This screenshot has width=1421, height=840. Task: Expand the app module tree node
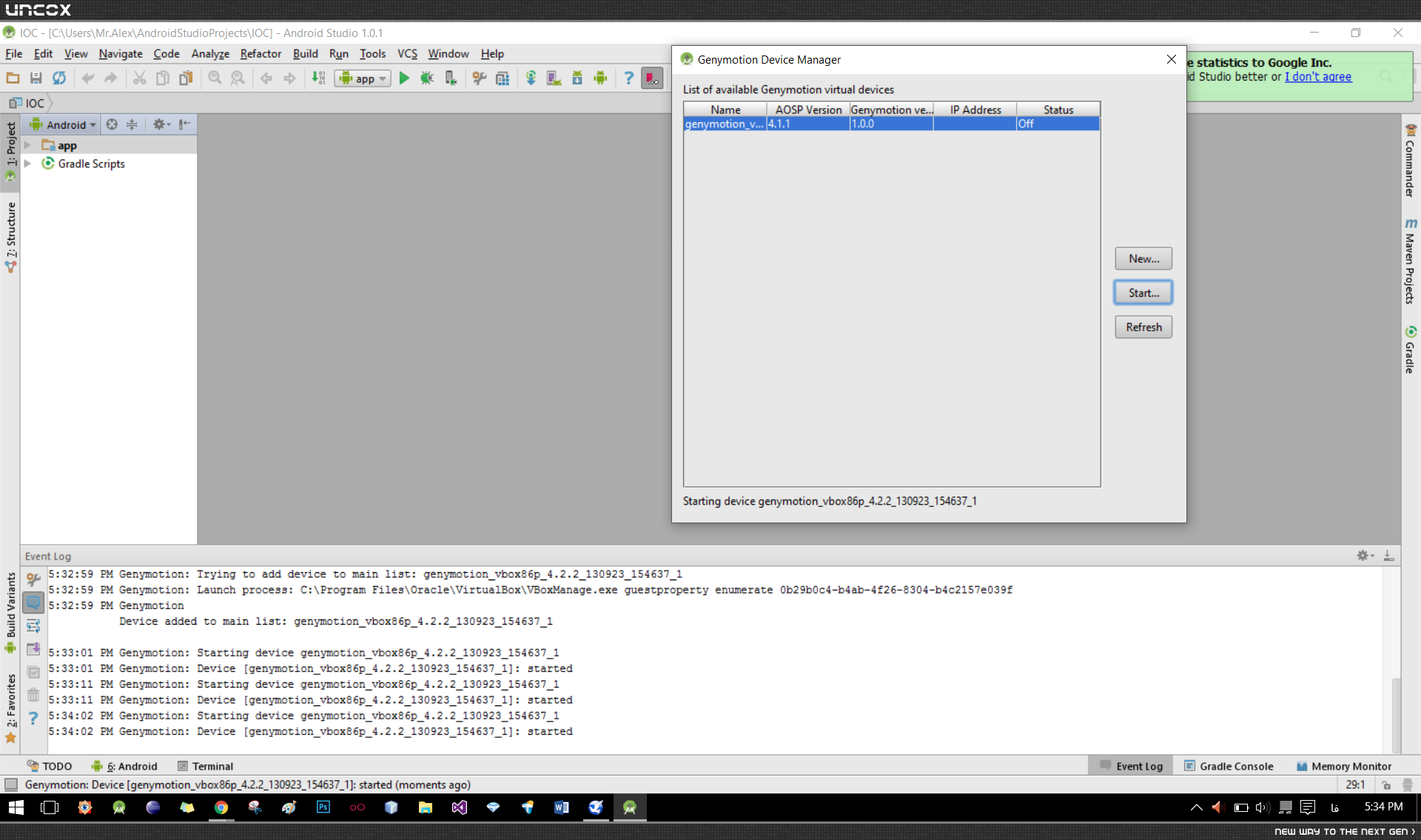click(x=28, y=145)
